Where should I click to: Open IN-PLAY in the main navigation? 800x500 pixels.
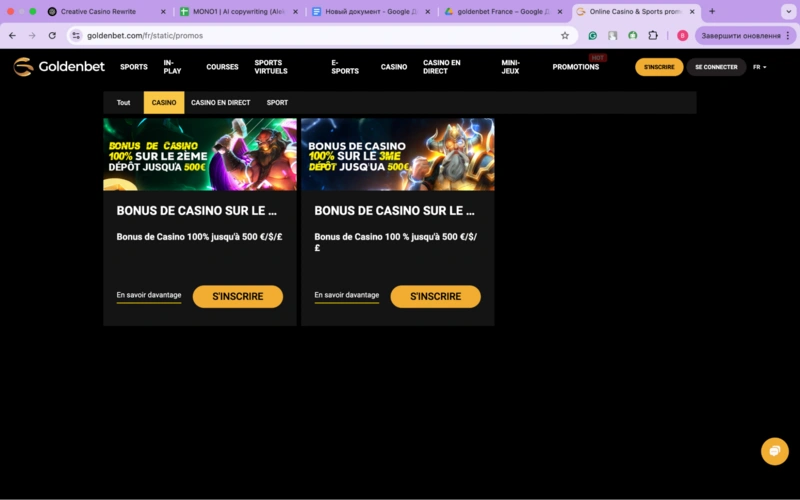(x=172, y=67)
